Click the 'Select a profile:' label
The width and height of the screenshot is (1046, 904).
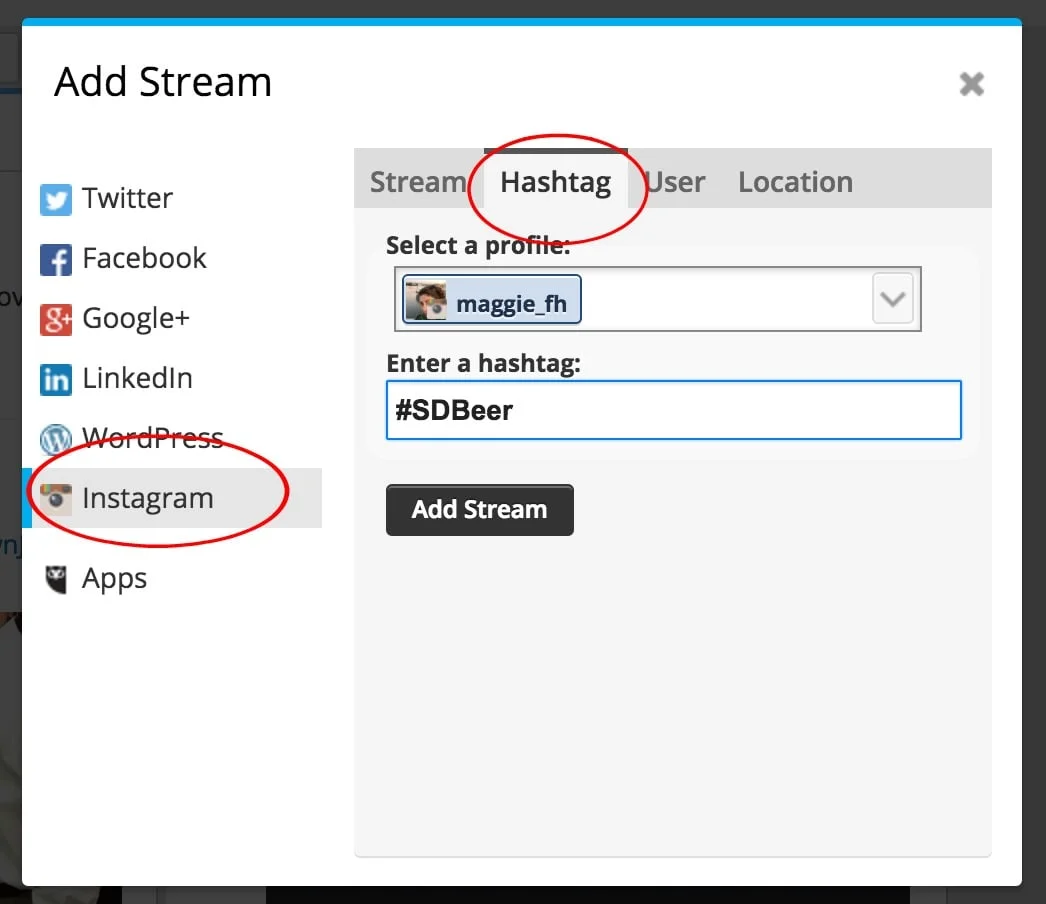(478, 246)
